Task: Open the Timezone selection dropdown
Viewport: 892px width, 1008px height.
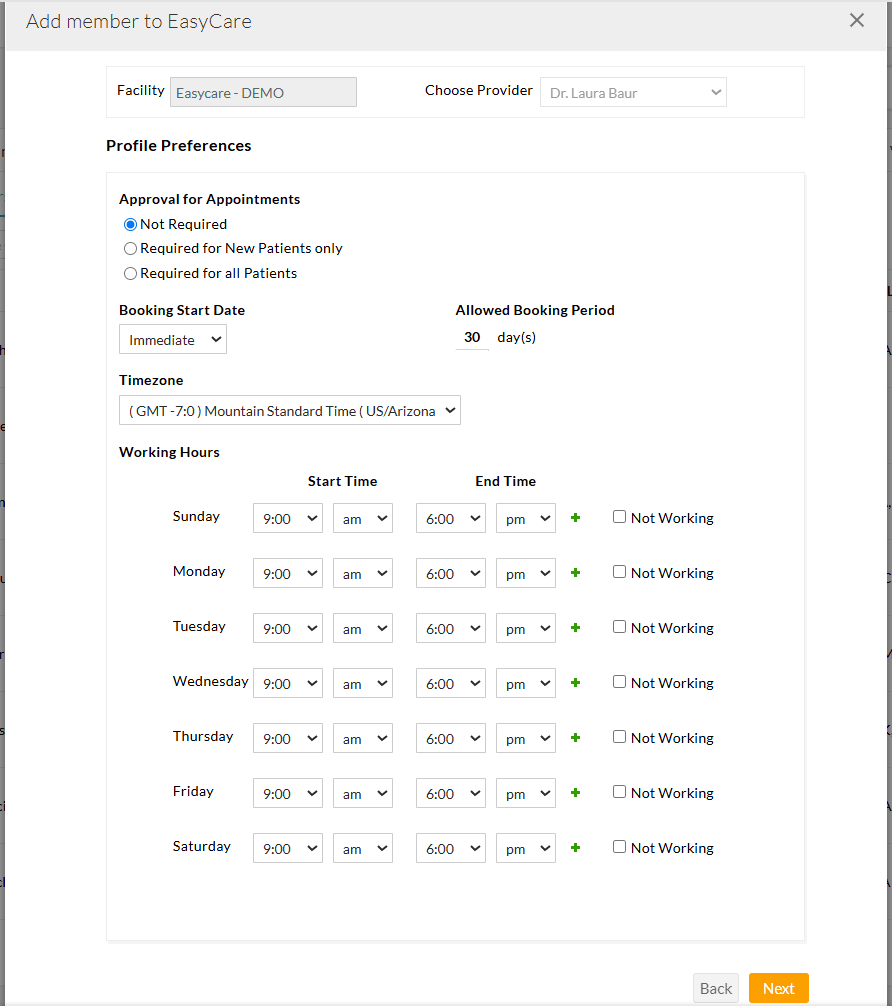Action: point(289,410)
